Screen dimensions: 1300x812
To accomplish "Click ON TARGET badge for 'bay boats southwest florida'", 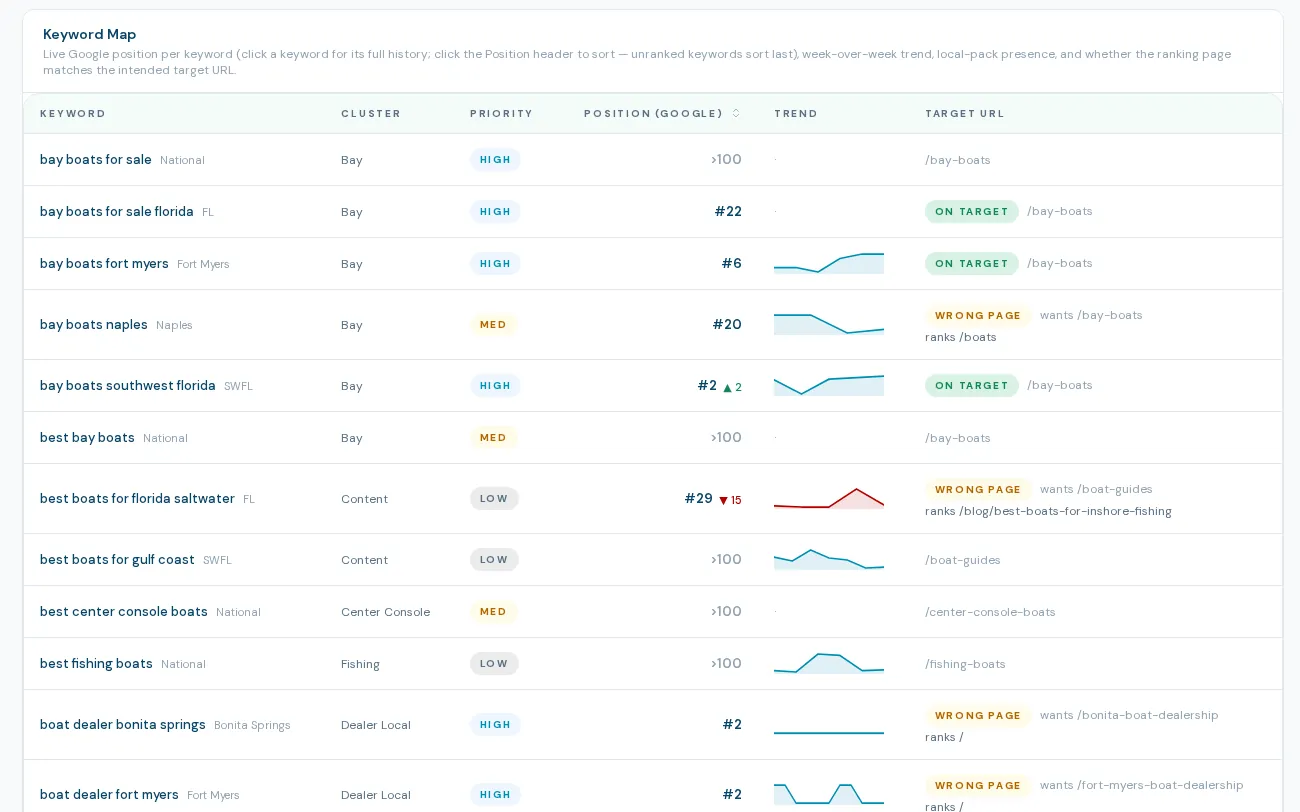I will point(972,386).
